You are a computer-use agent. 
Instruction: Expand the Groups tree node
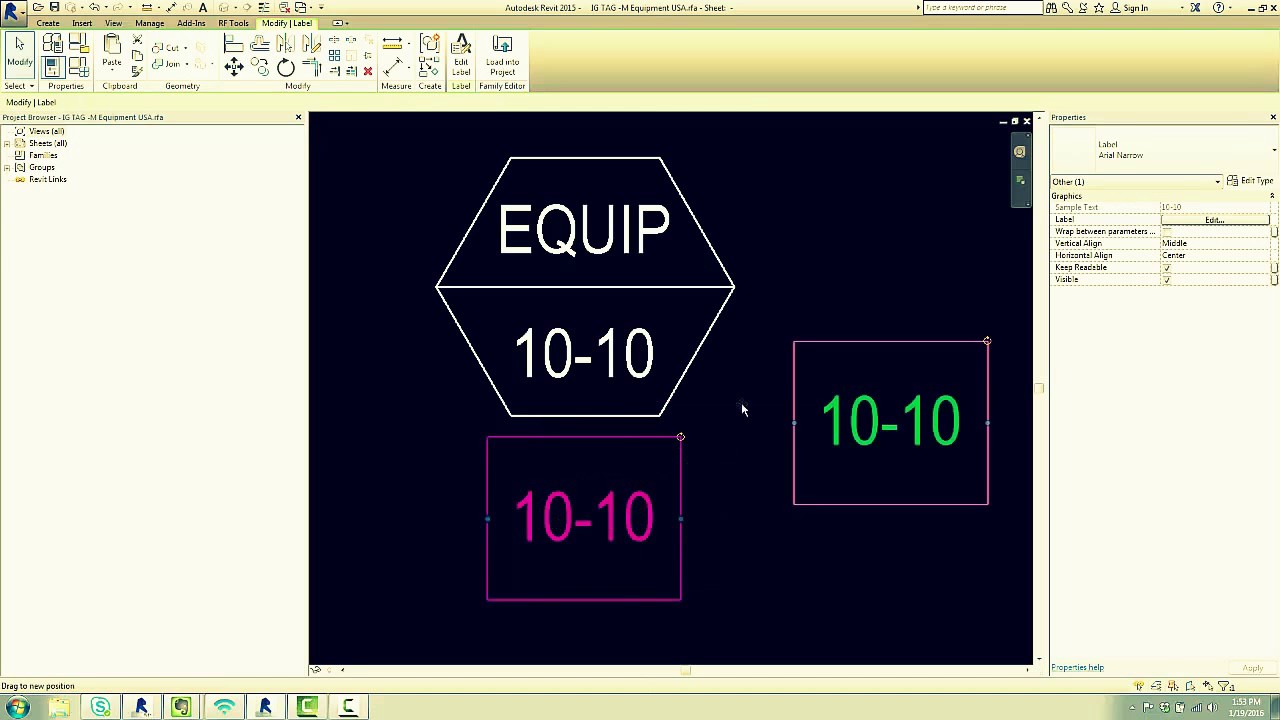point(7,168)
